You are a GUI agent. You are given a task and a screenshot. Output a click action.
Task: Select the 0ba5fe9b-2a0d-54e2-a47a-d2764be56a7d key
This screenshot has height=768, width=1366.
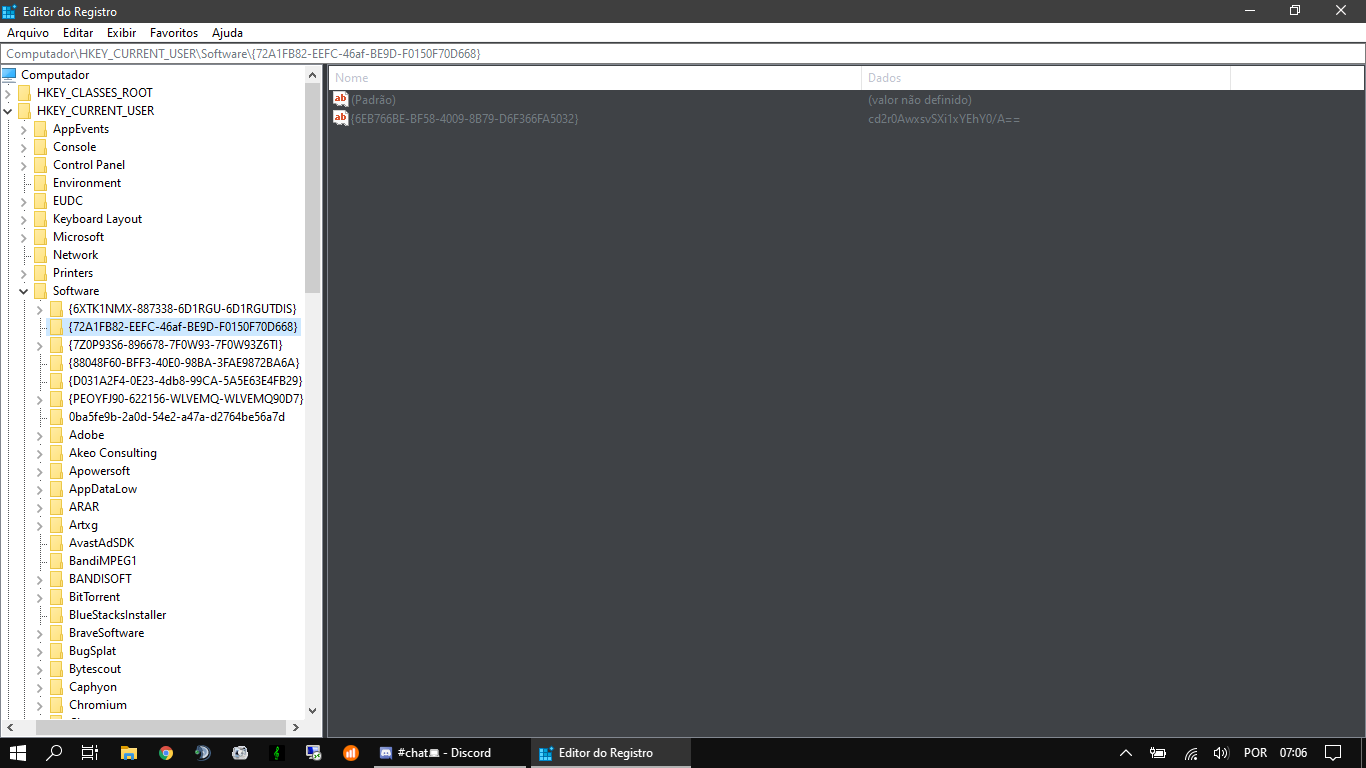[x=177, y=417]
